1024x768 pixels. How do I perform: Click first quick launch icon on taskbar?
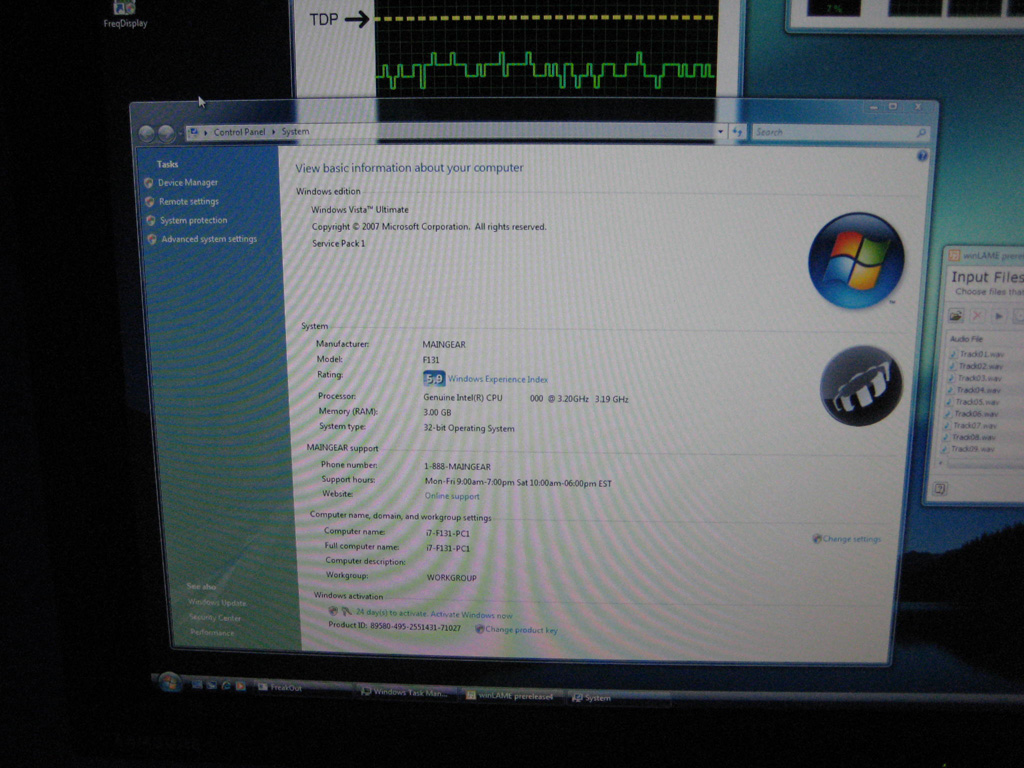click(x=197, y=685)
